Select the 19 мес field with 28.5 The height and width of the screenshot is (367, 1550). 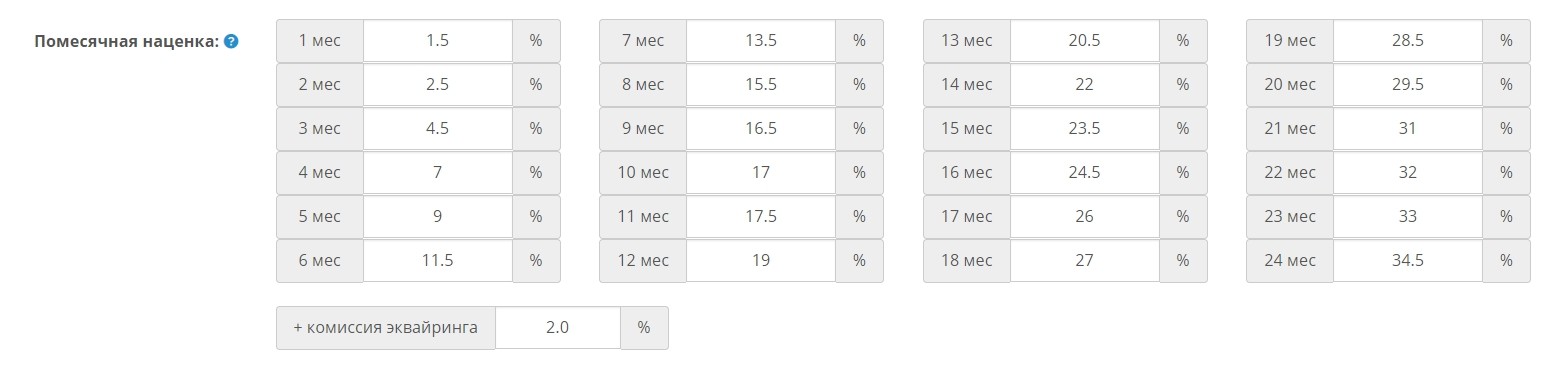pyautogui.click(x=1408, y=41)
